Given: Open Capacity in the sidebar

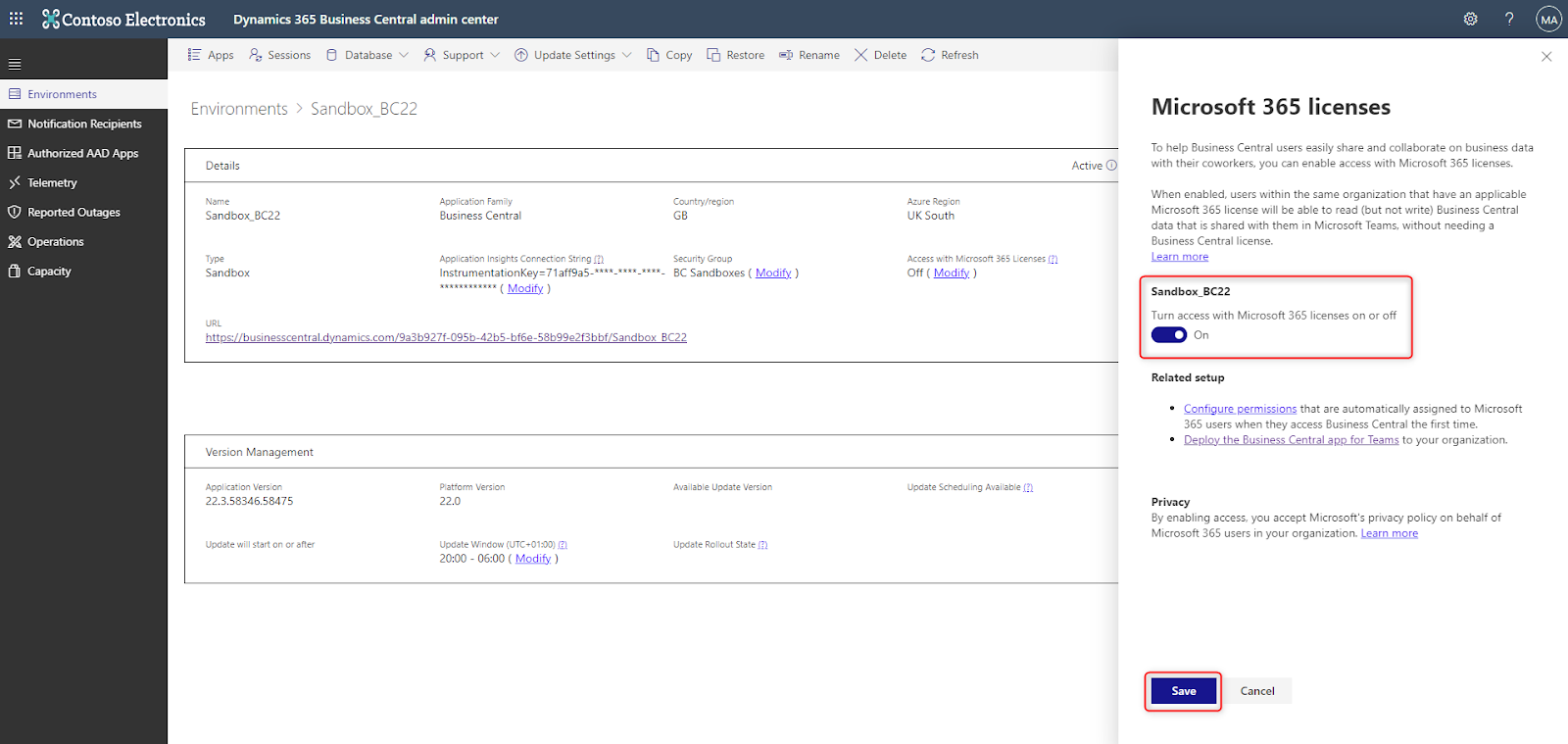Looking at the screenshot, I should pyautogui.click(x=83, y=271).
